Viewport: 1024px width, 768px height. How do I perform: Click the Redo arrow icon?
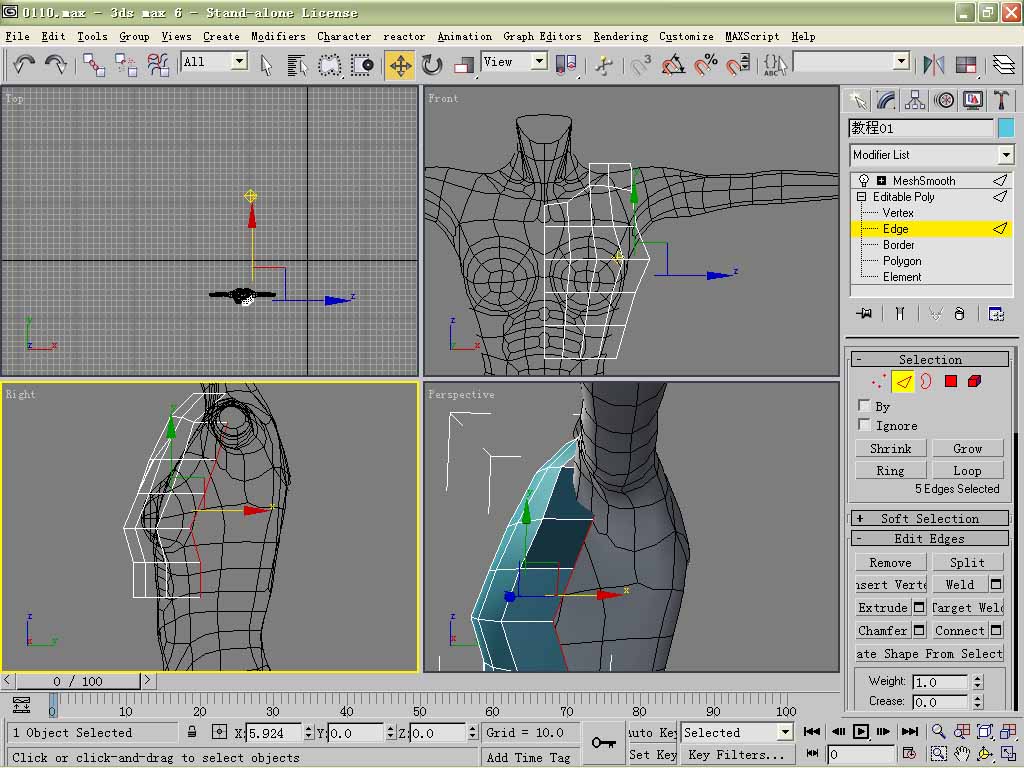(x=56, y=64)
